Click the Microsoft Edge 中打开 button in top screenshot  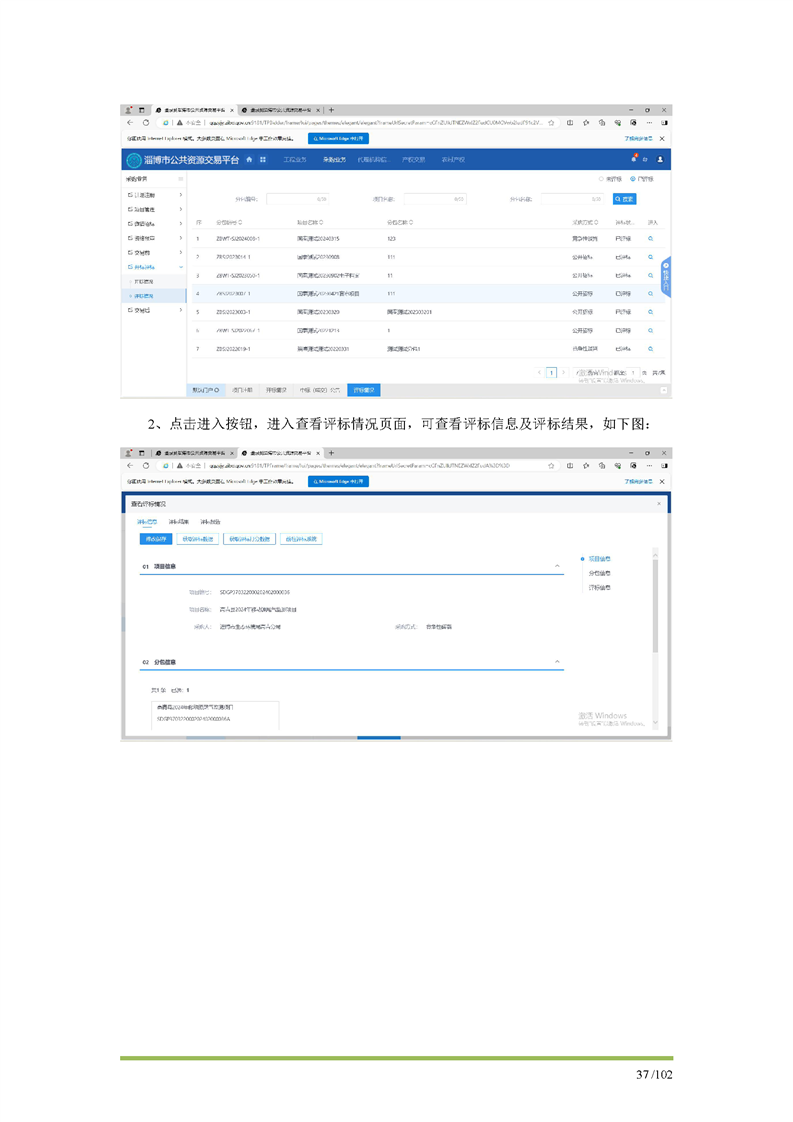(338, 138)
